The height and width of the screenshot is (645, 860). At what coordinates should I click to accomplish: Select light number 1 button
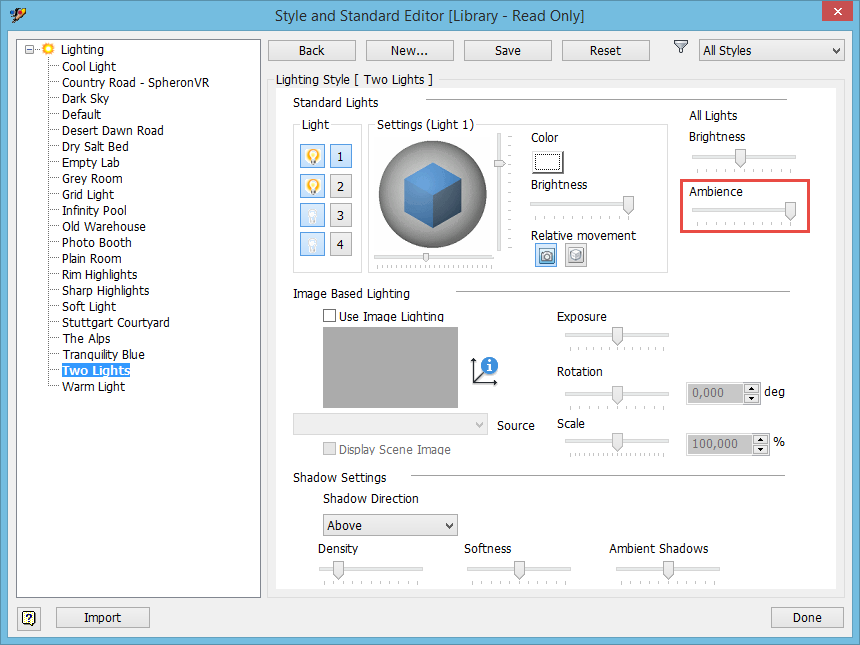341,156
